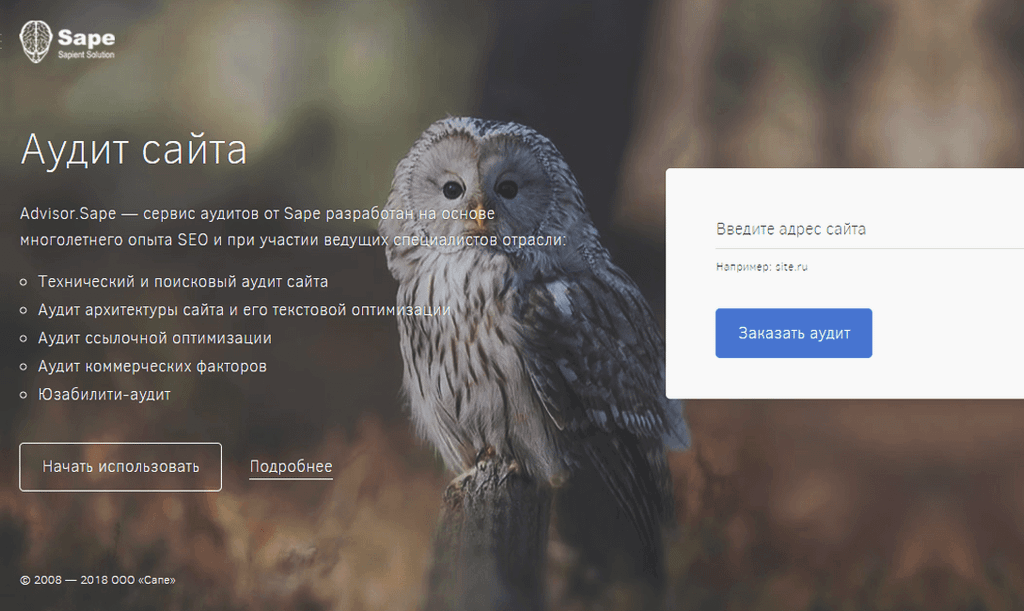Select Технический и поисковый аудит сайта item
Viewport: 1024px width, 611px height.
[x=182, y=282]
